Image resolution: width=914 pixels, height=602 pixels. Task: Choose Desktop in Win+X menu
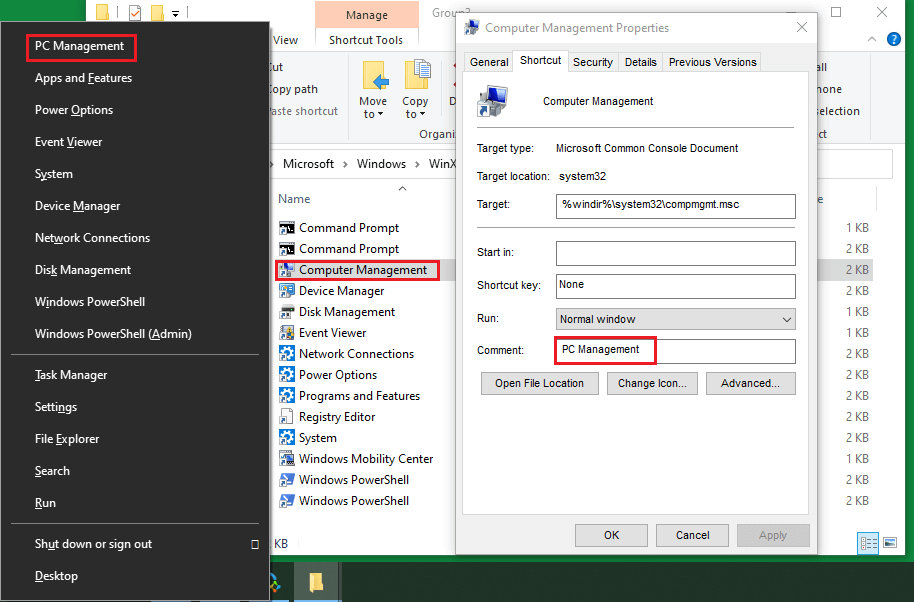coord(57,576)
